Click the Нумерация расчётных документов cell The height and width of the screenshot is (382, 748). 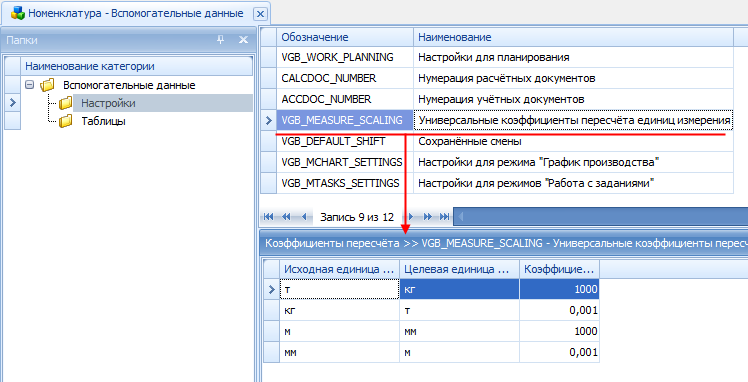click(x=573, y=78)
